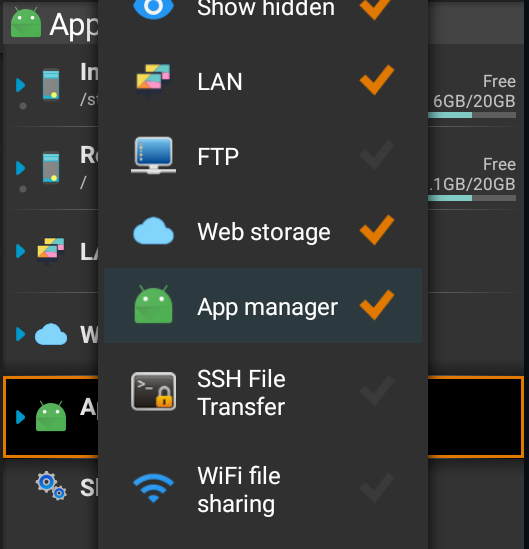
Task: Click the FTP monitor icon
Action: click(x=153, y=155)
